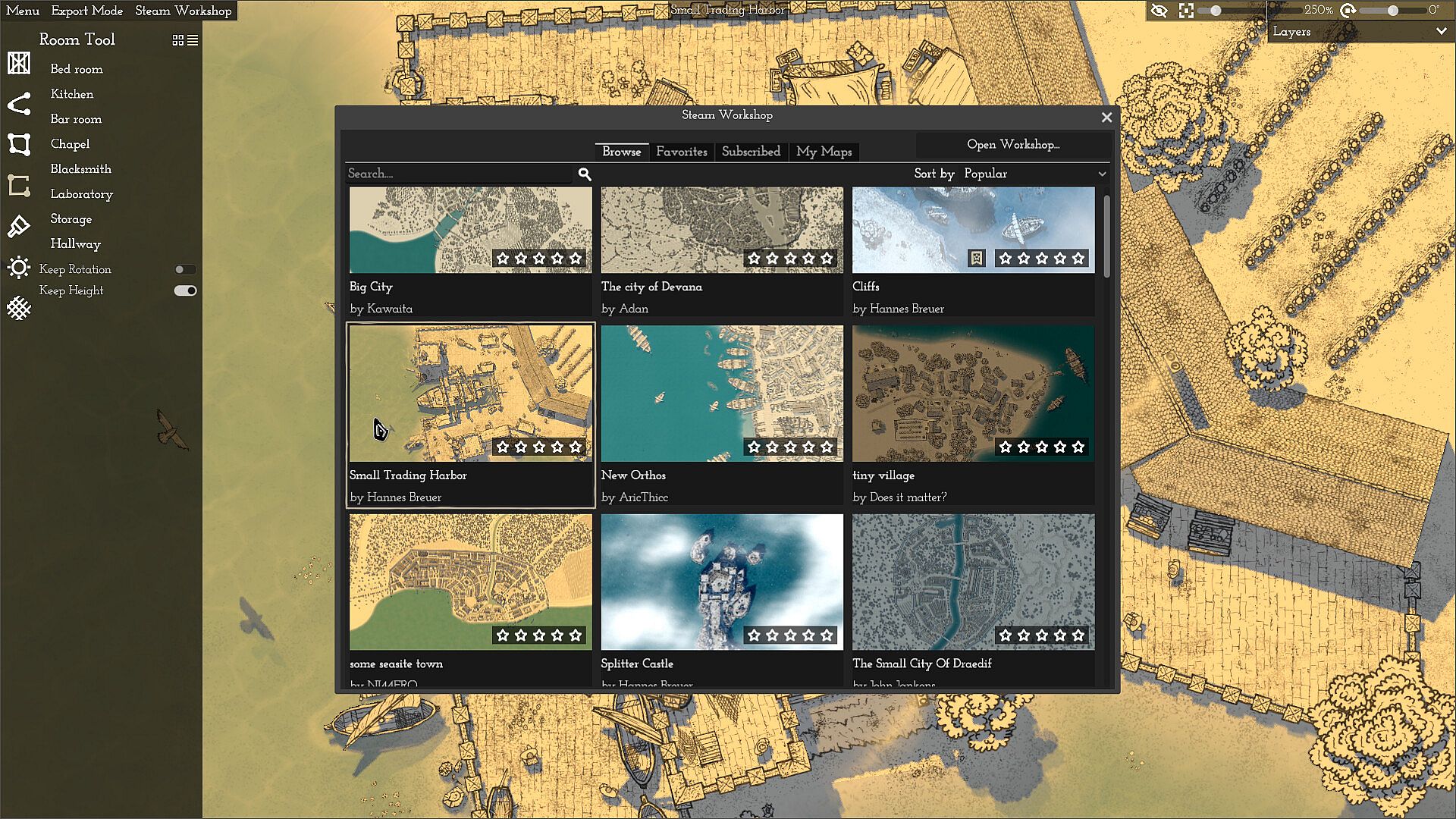Image resolution: width=1456 pixels, height=819 pixels.
Task: Select the highlighted room tool icon
Action: tap(19, 185)
